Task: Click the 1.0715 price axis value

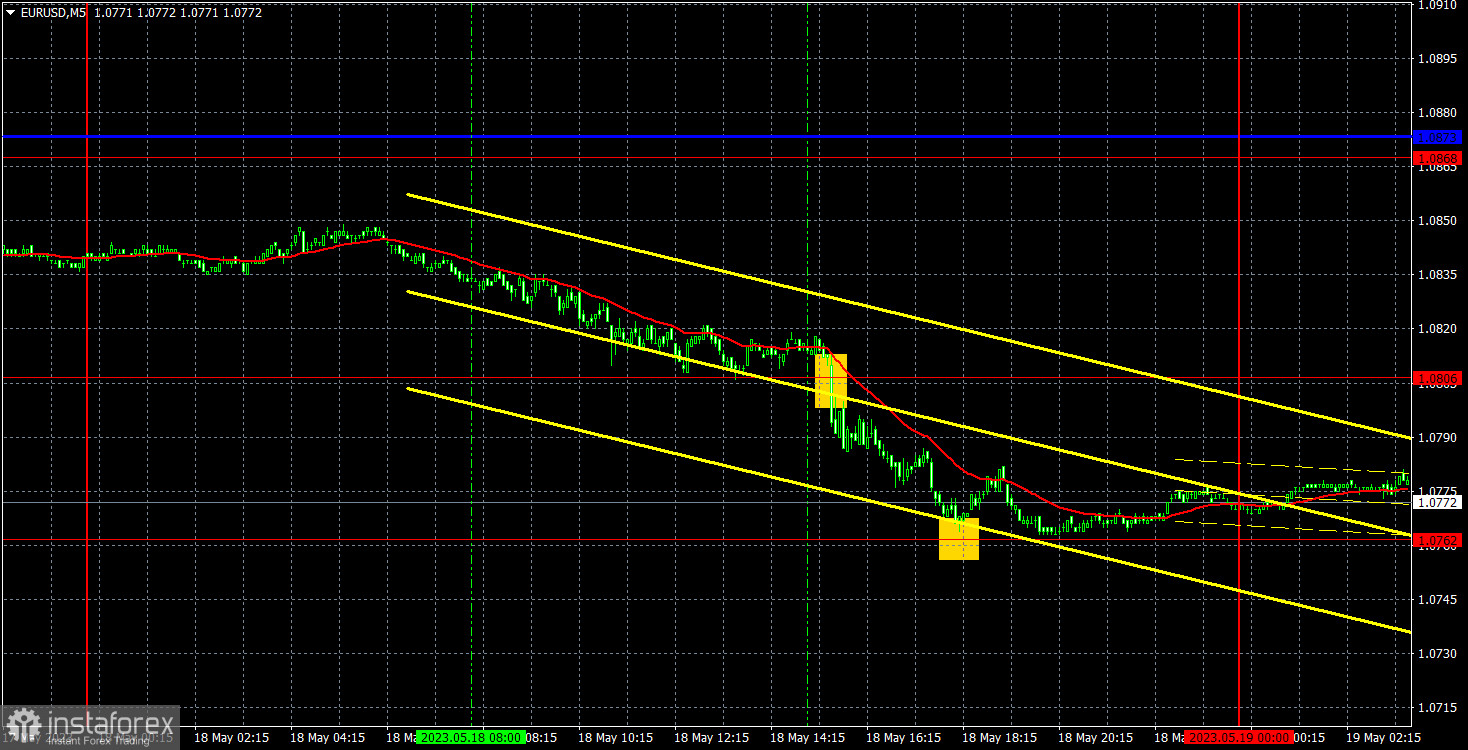Action: 1439,707
